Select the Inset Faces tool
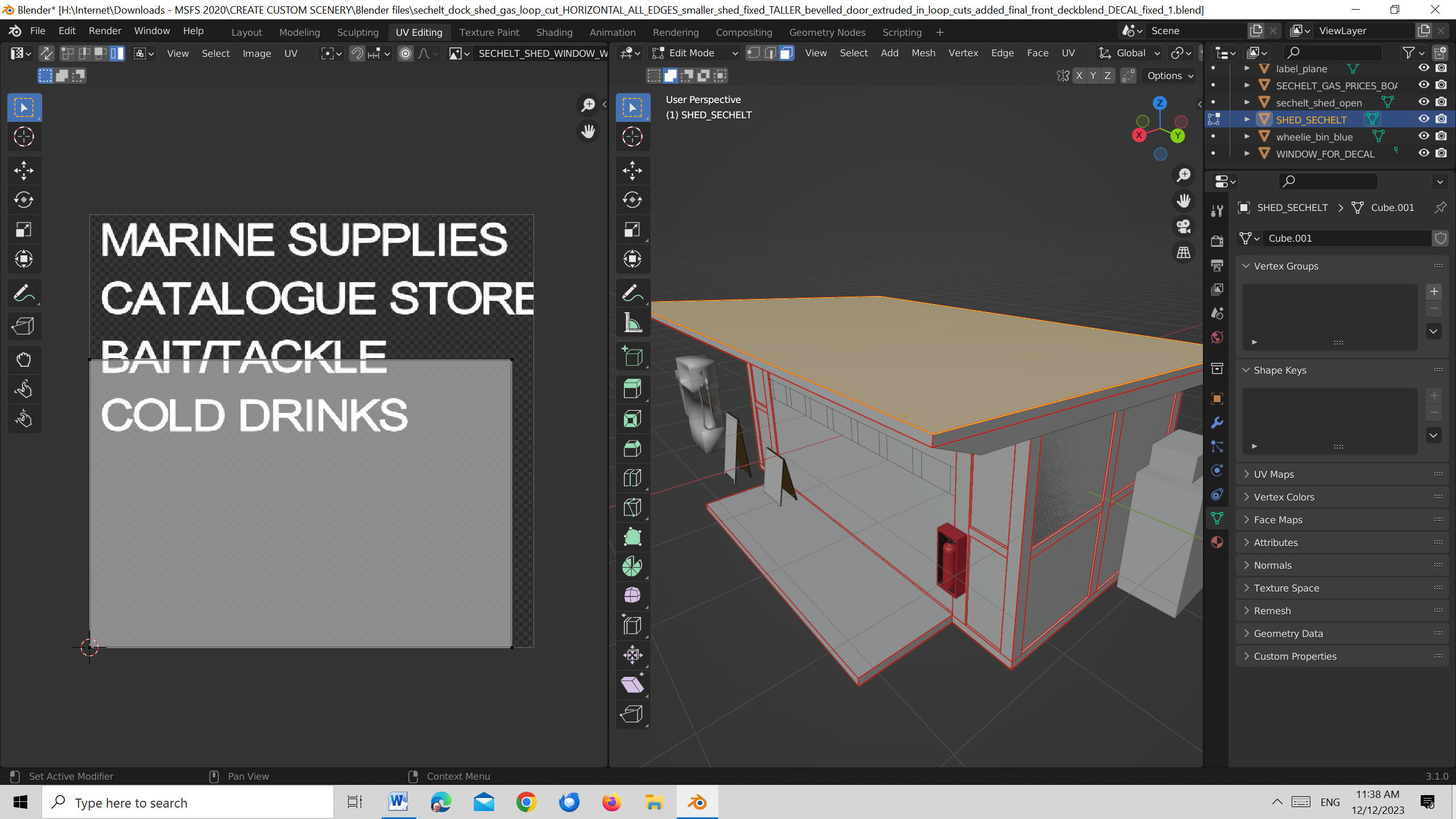This screenshot has width=1456, height=819. coord(632,419)
